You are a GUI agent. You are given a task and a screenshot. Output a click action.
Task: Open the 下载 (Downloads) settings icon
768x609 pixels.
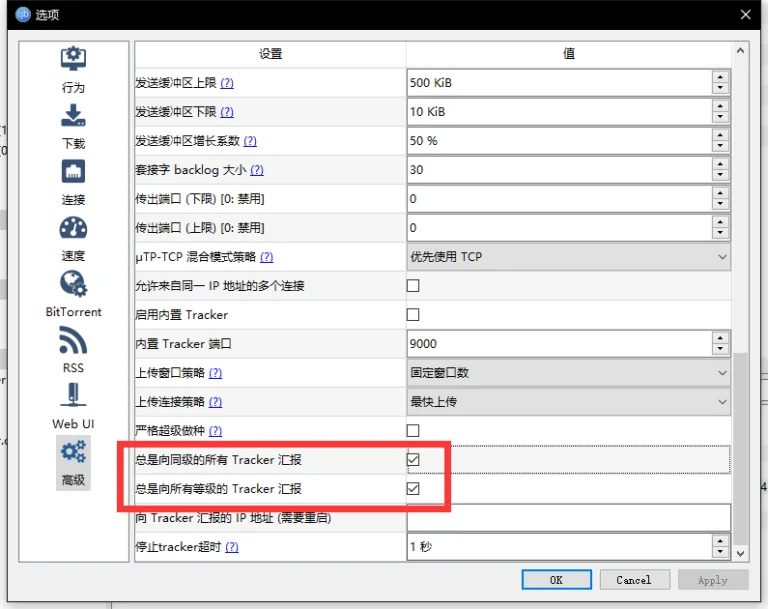pos(73,115)
